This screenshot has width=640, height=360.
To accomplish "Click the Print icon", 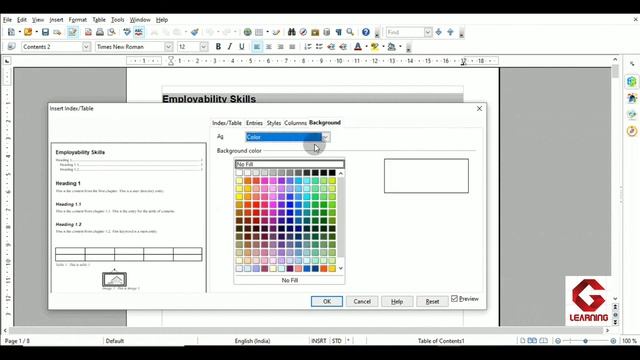I will click(100, 32).
